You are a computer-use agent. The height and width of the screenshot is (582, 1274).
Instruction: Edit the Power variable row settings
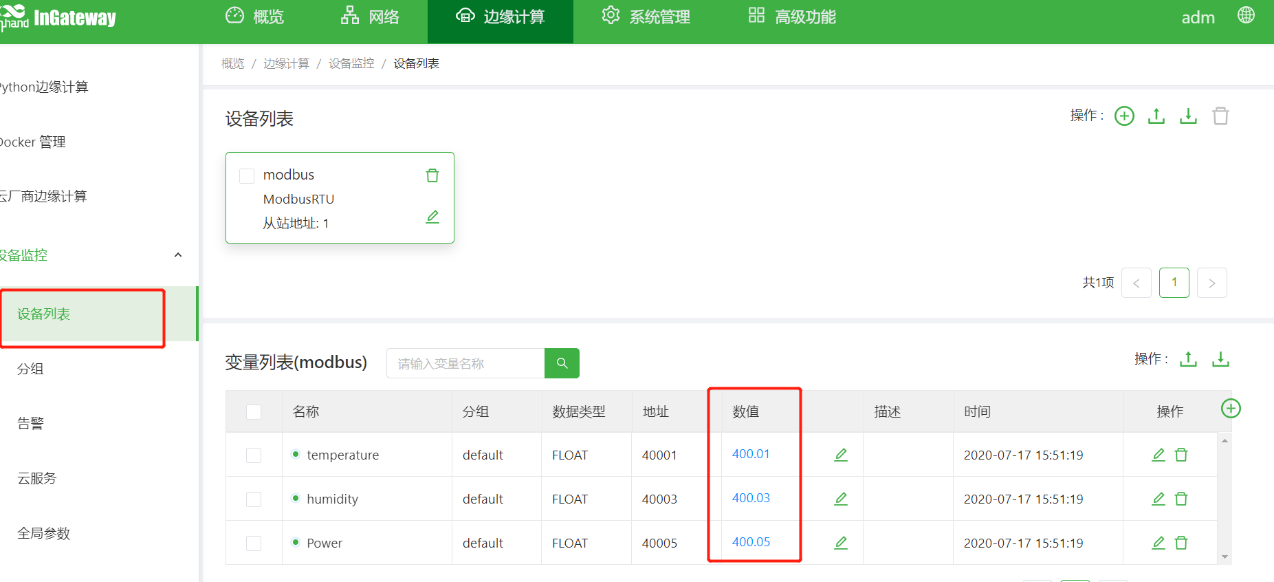click(x=1158, y=543)
